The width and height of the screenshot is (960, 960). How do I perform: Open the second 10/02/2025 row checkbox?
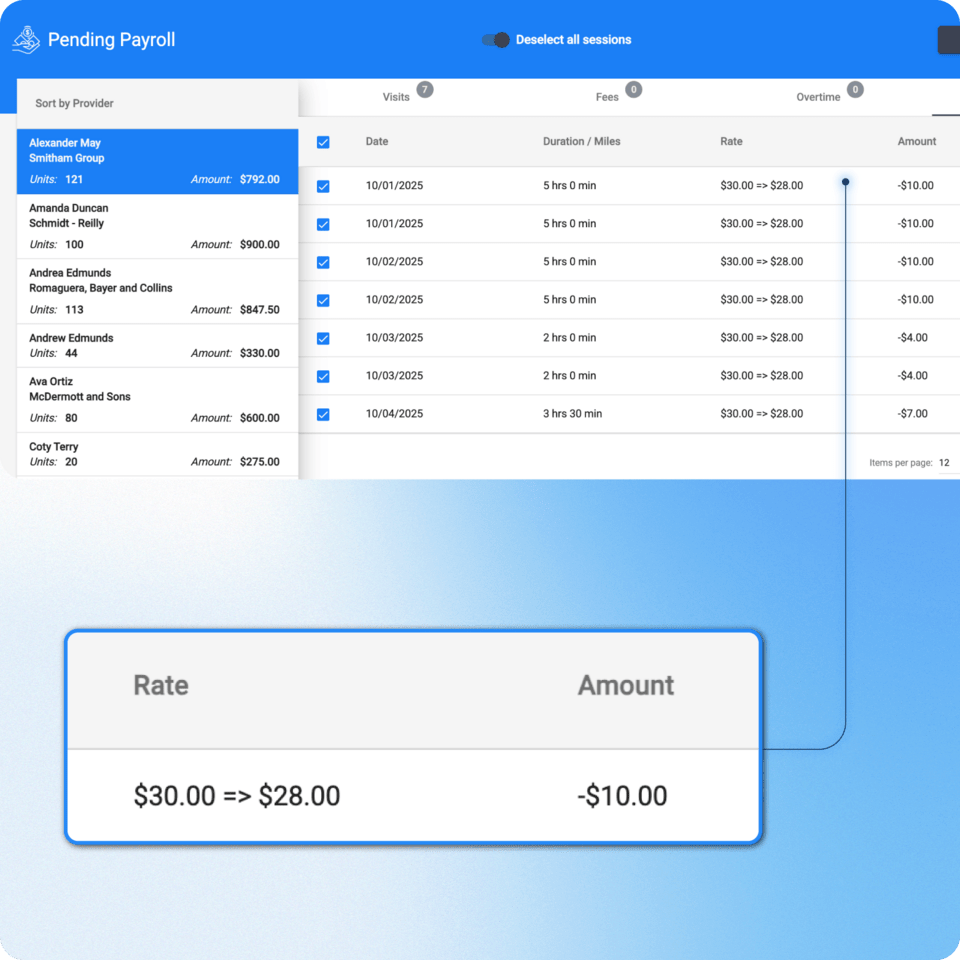pyautogui.click(x=322, y=299)
